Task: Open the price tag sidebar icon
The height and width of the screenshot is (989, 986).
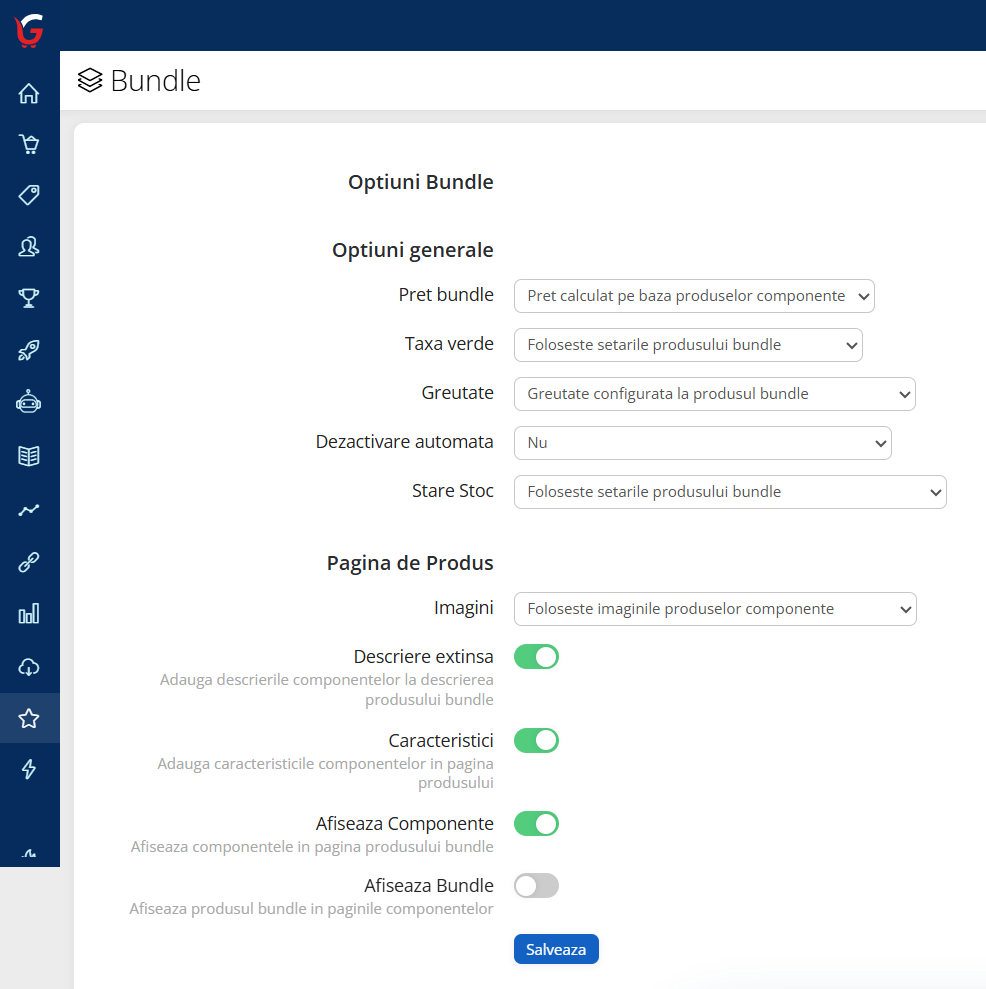Action: pos(29,195)
